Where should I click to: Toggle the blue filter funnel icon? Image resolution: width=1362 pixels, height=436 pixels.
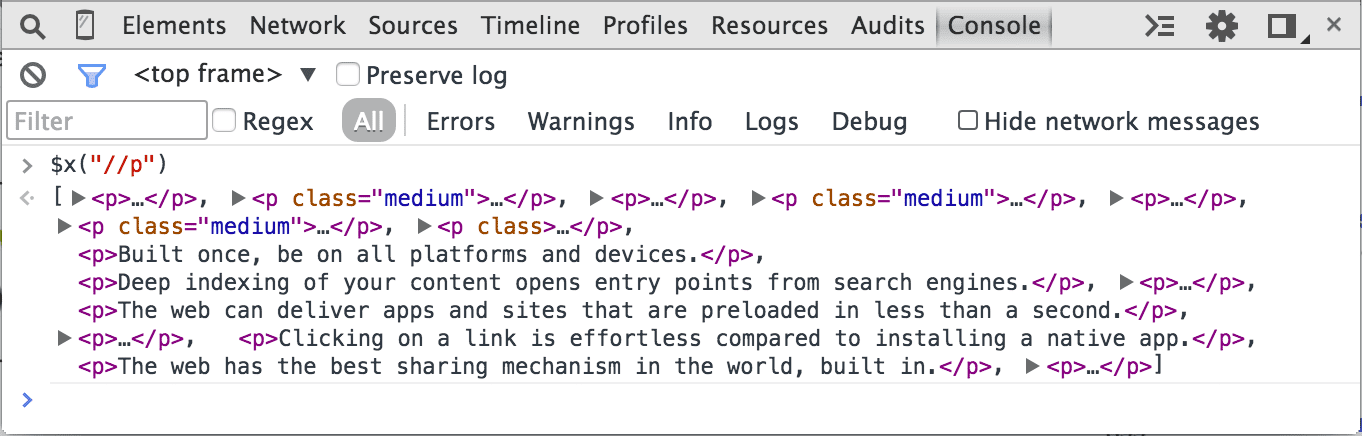point(91,75)
